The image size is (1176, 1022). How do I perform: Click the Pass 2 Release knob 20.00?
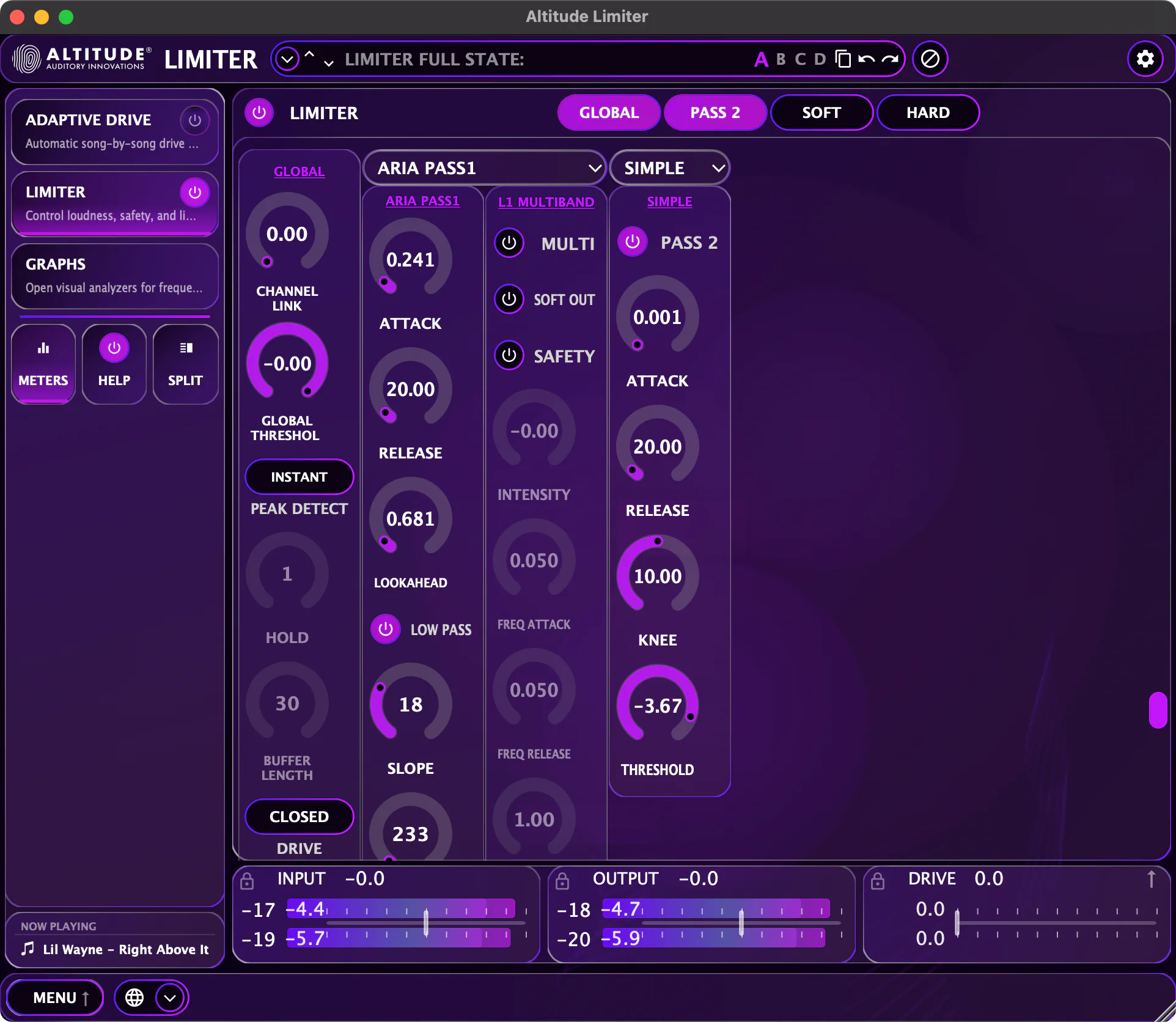pos(657,446)
